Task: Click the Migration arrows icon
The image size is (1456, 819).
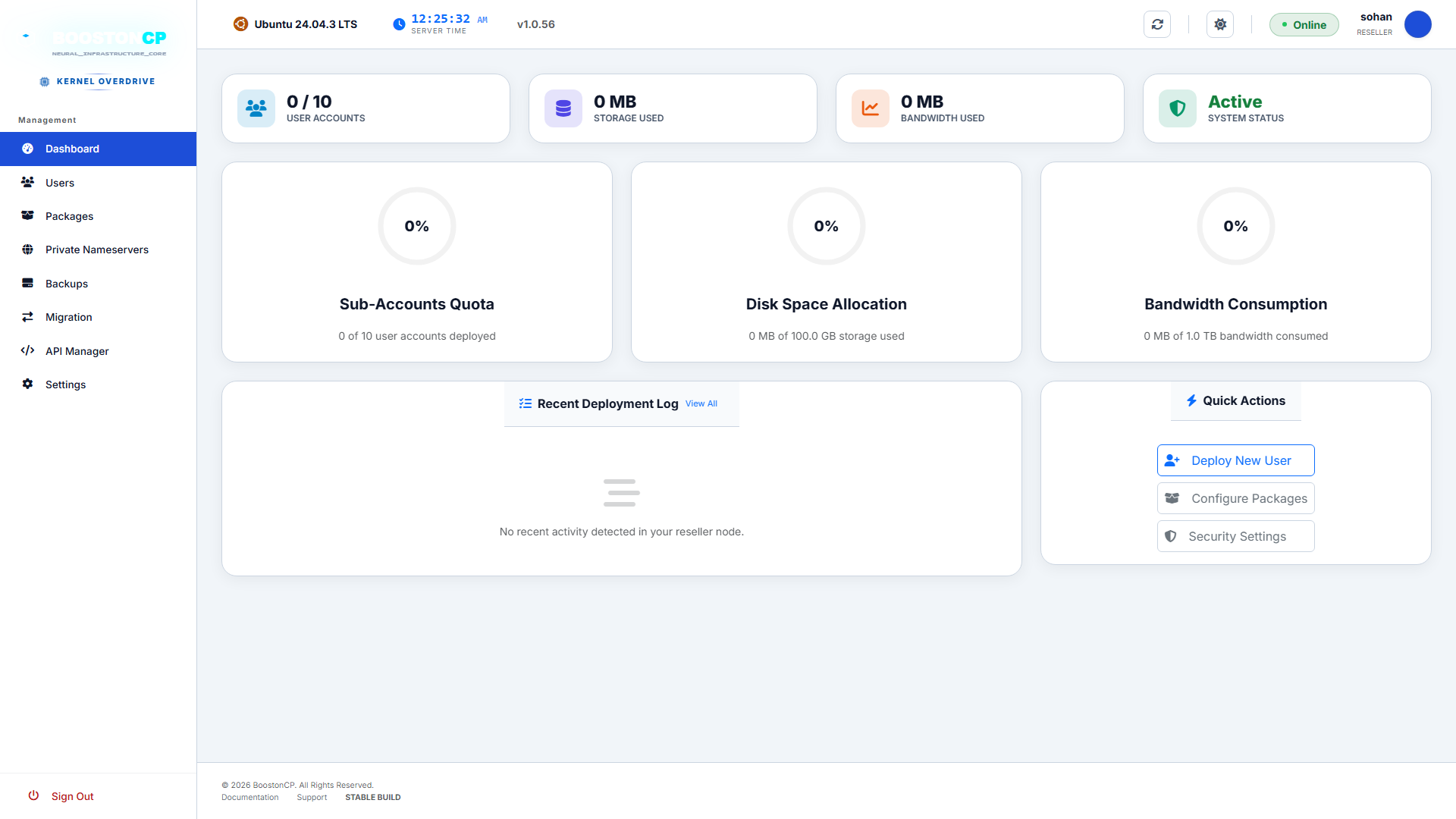Action: pyautogui.click(x=27, y=317)
